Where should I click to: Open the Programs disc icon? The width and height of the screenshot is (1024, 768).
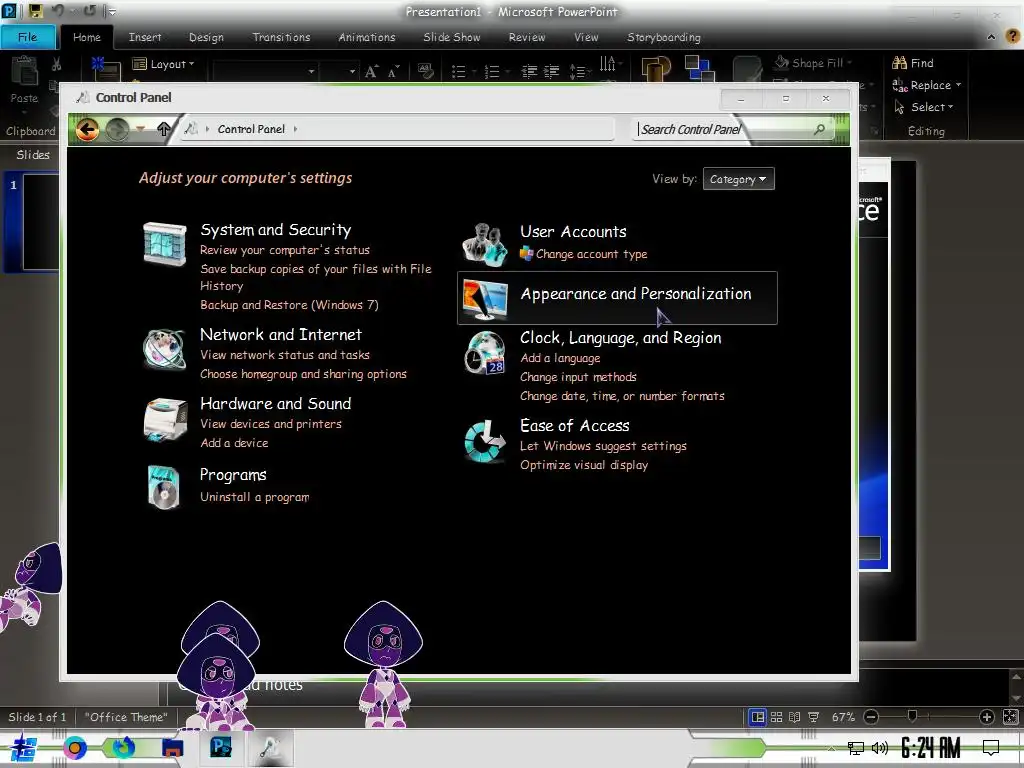(x=163, y=487)
